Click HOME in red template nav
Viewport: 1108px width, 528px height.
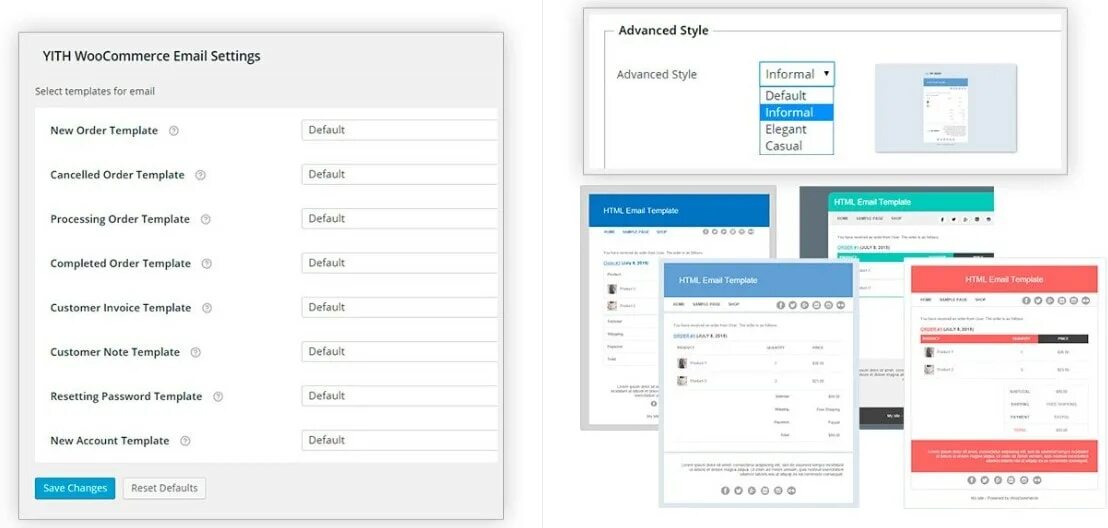click(925, 300)
